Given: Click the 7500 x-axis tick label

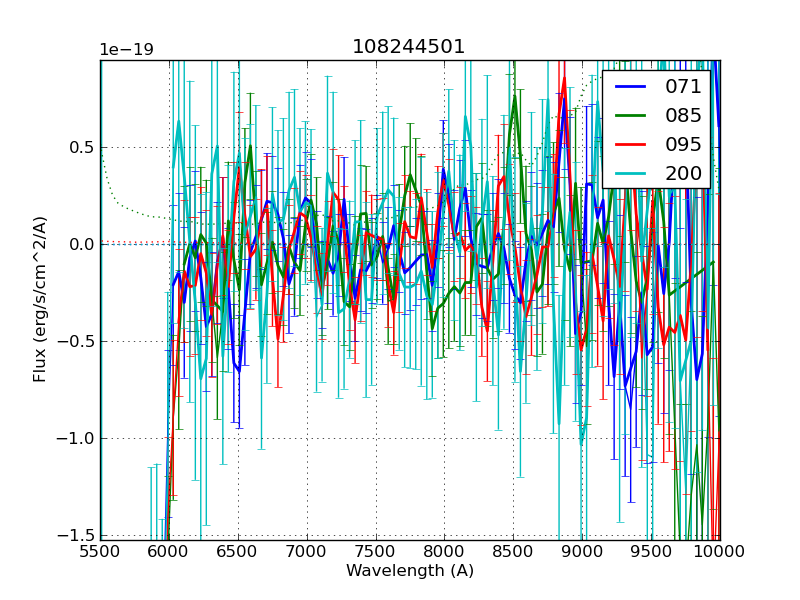Looking at the screenshot, I should pyautogui.click(x=376, y=551).
